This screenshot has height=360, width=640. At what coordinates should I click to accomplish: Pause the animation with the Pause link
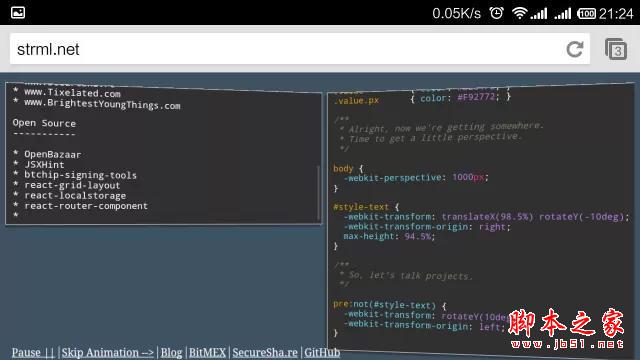[33, 352]
